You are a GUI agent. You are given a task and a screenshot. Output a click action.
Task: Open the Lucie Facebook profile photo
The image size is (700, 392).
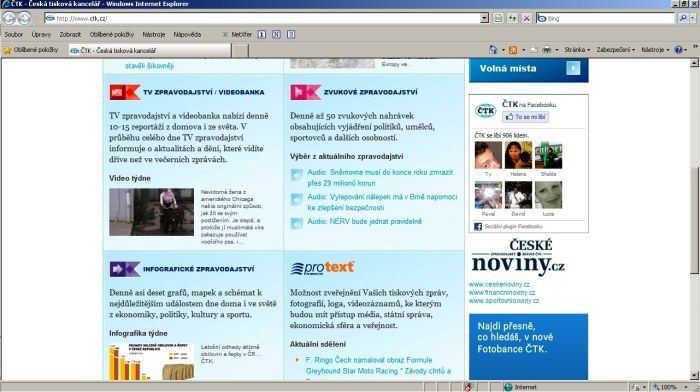(549, 195)
